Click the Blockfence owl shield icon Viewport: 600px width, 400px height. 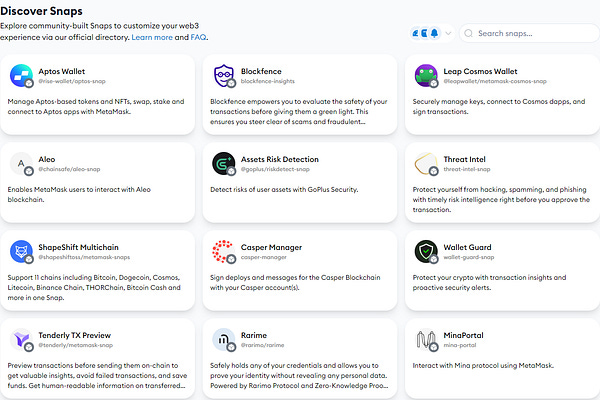[x=224, y=75]
